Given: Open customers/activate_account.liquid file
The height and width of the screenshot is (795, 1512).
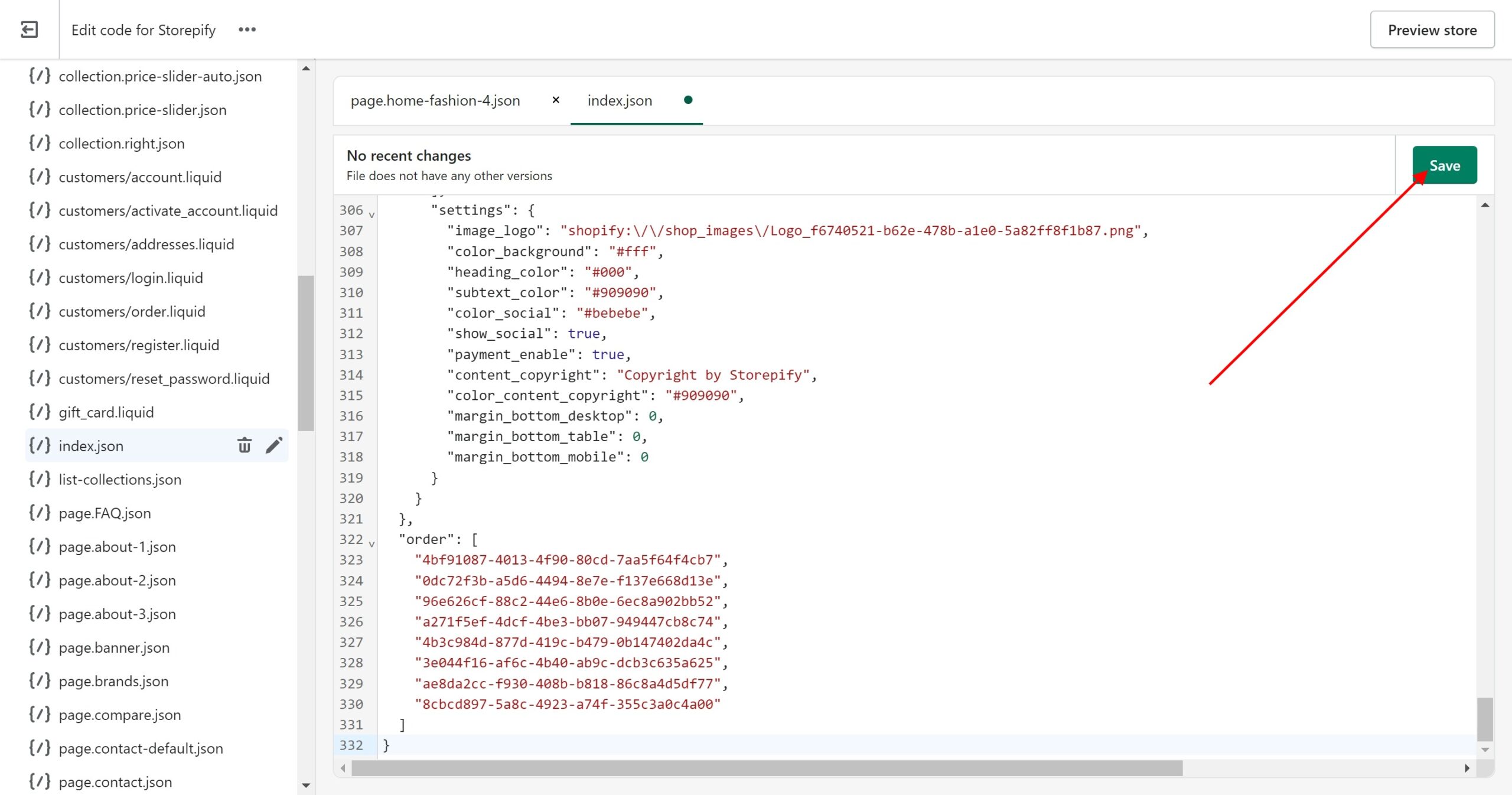Looking at the screenshot, I should [168, 211].
